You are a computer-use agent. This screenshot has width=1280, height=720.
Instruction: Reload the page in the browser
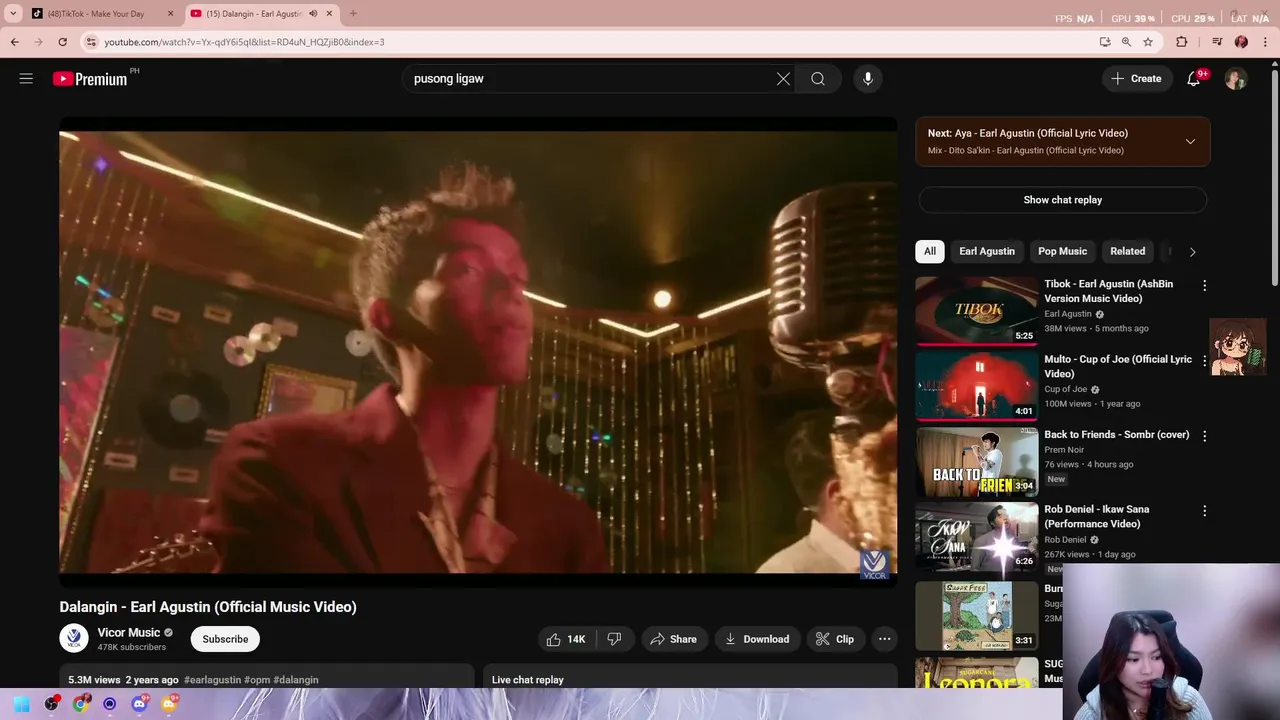pyautogui.click(x=62, y=42)
